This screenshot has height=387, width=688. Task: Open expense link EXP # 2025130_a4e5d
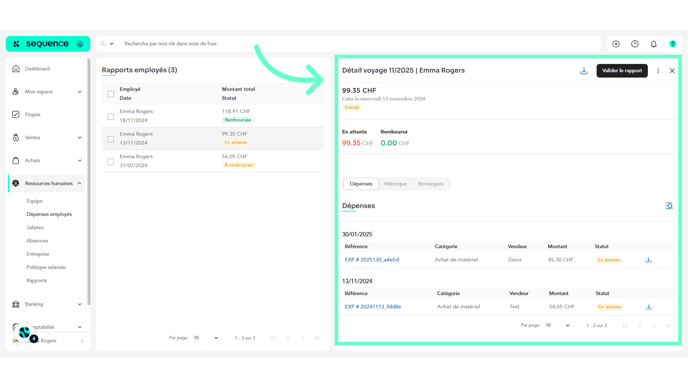[372, 260]
